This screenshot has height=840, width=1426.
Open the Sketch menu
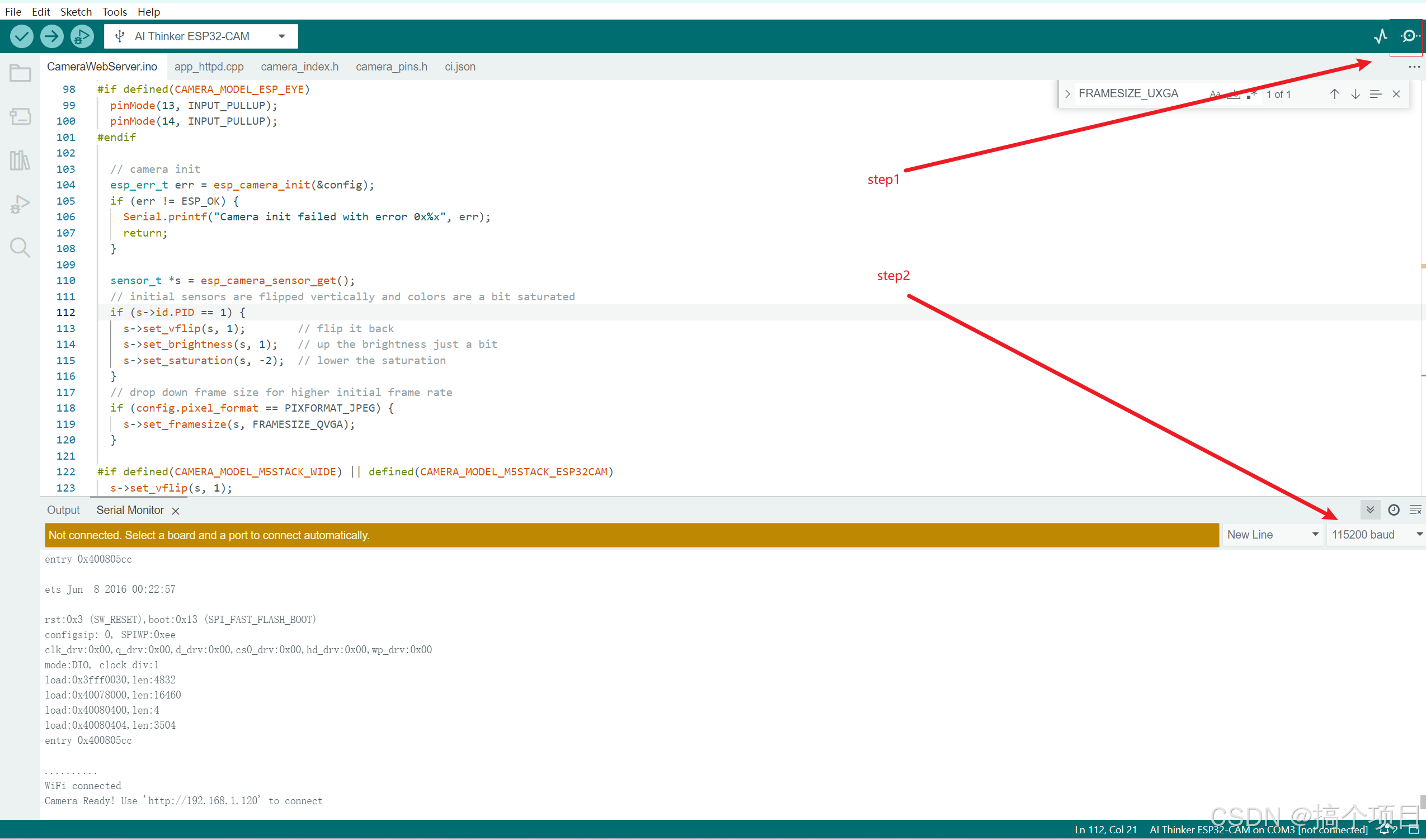(76, 11)
